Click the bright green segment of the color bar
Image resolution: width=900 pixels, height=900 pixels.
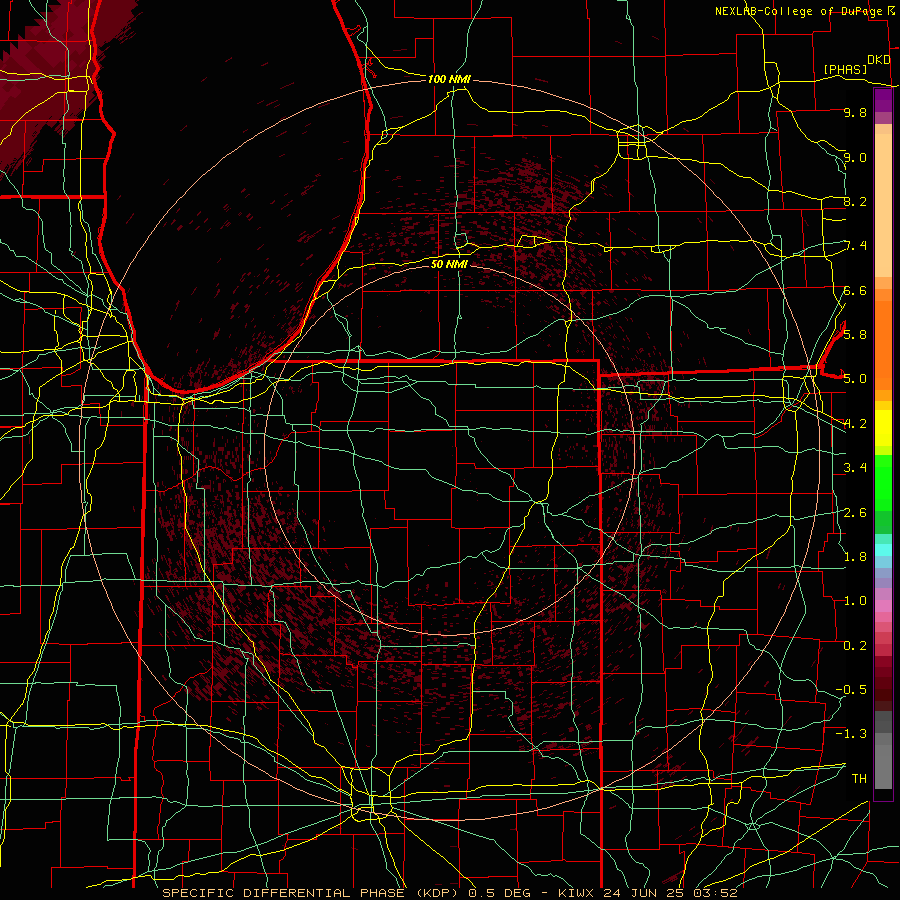pyautogui.click(x=883, y=482)
